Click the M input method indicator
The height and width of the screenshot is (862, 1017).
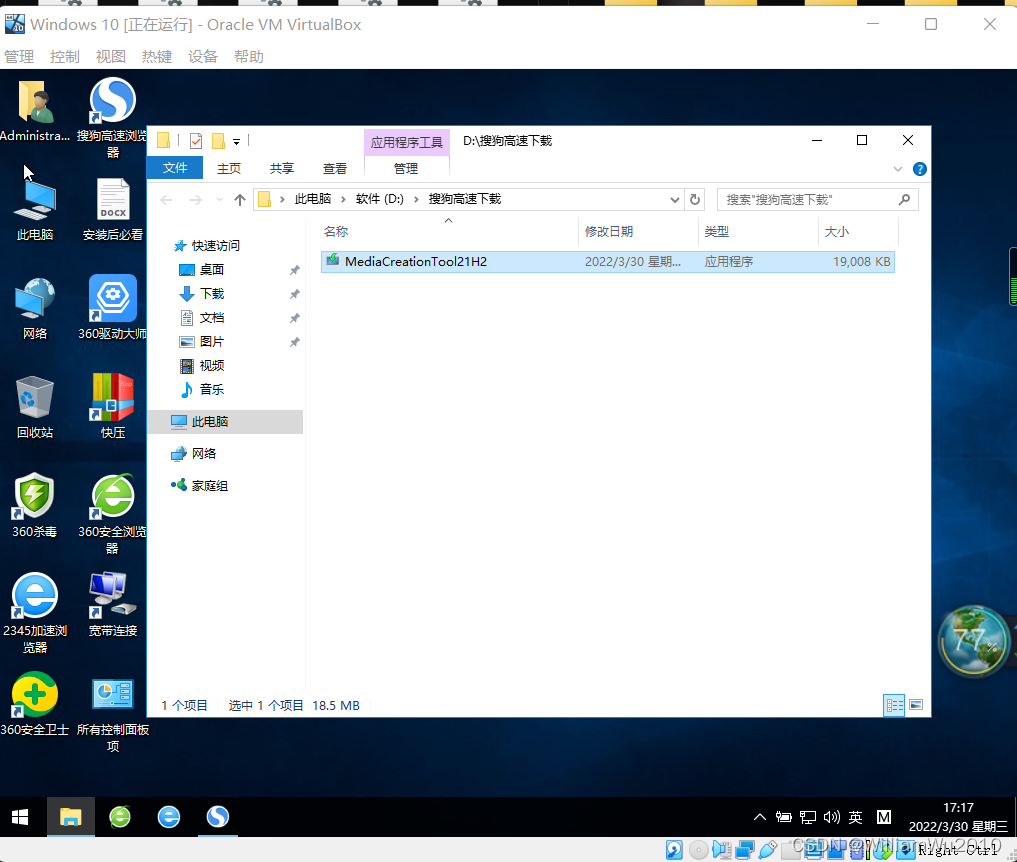883,817
